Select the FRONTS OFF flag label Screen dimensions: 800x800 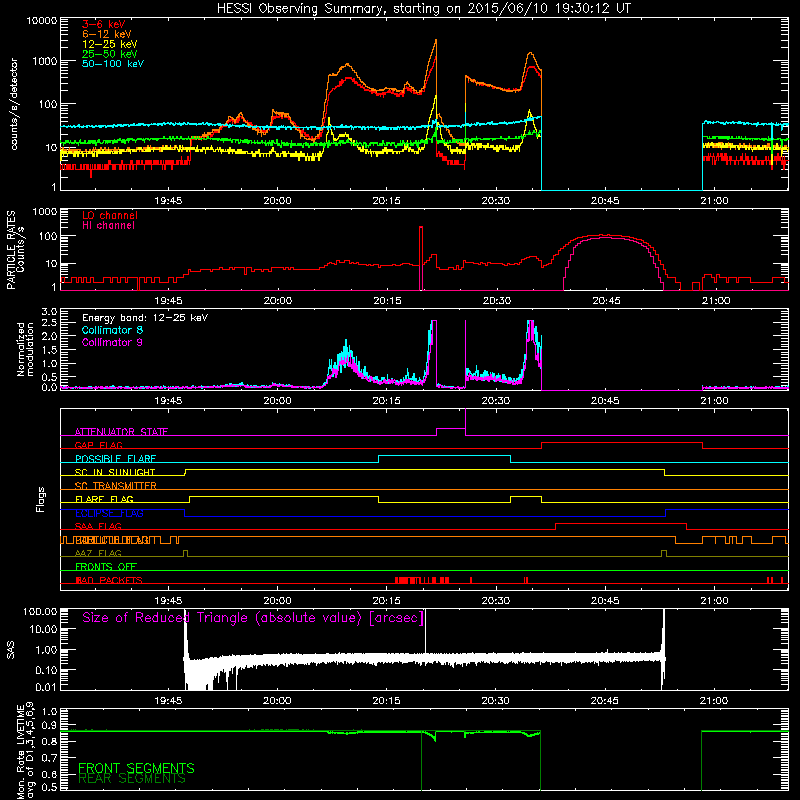point(106,567)
